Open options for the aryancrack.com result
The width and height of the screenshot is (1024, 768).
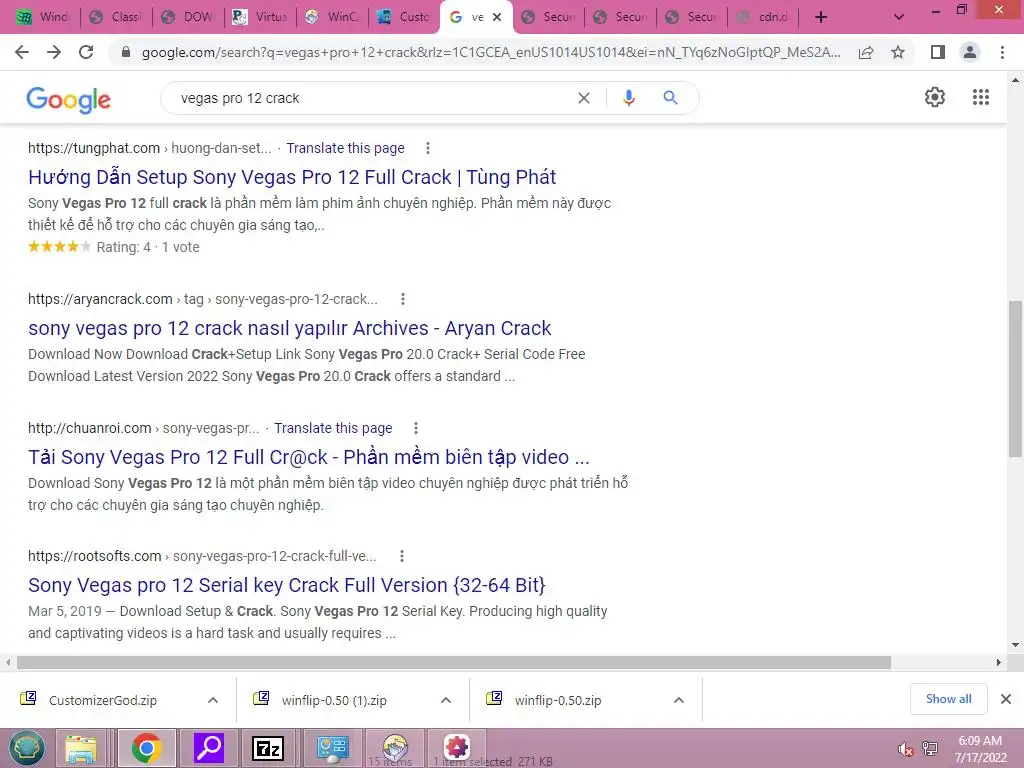[403, 299]
